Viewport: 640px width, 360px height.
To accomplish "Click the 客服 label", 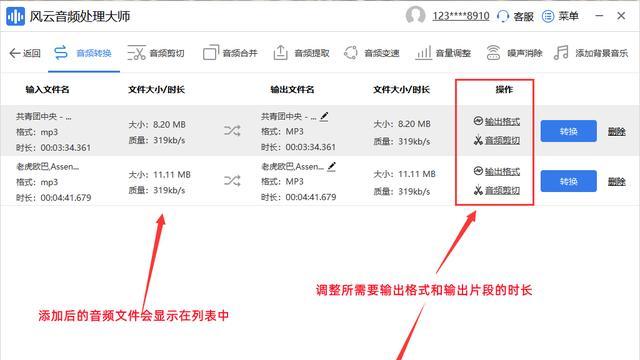I will coord(524,16).
